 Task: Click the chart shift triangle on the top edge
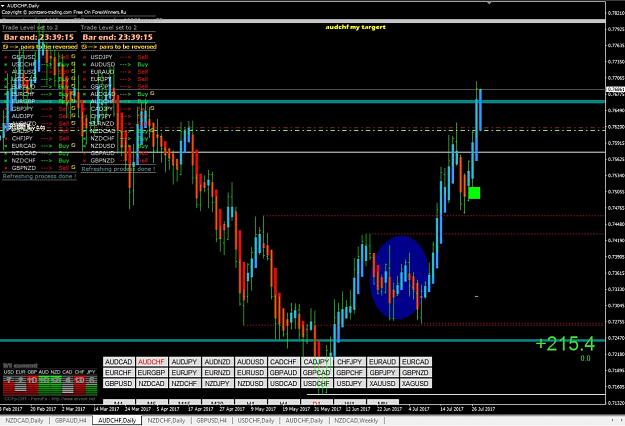pos(489,3)
